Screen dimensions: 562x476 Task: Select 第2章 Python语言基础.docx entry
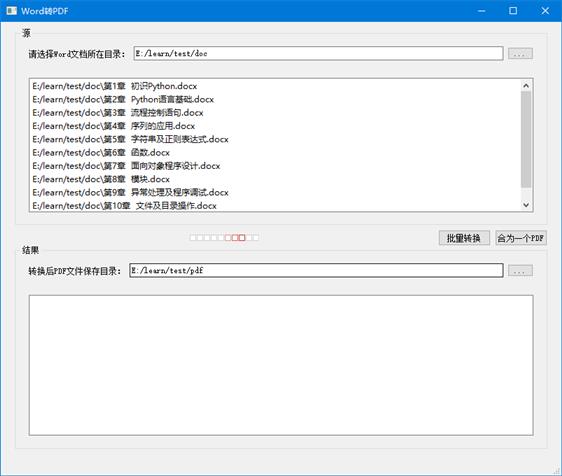click(x=123, y=99)
